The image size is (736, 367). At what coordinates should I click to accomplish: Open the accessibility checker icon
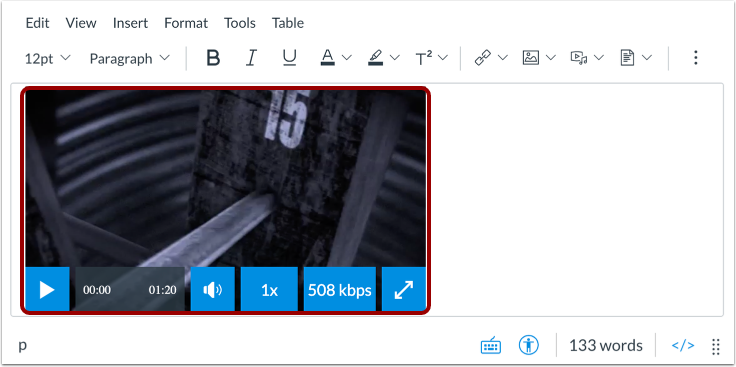(529, 345)
